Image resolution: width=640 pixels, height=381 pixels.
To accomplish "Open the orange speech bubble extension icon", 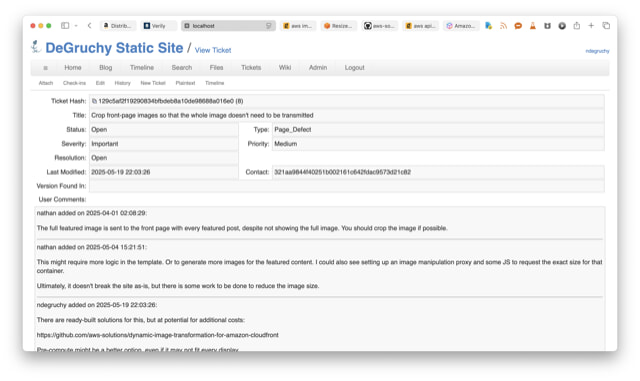I will coord(518,26).
